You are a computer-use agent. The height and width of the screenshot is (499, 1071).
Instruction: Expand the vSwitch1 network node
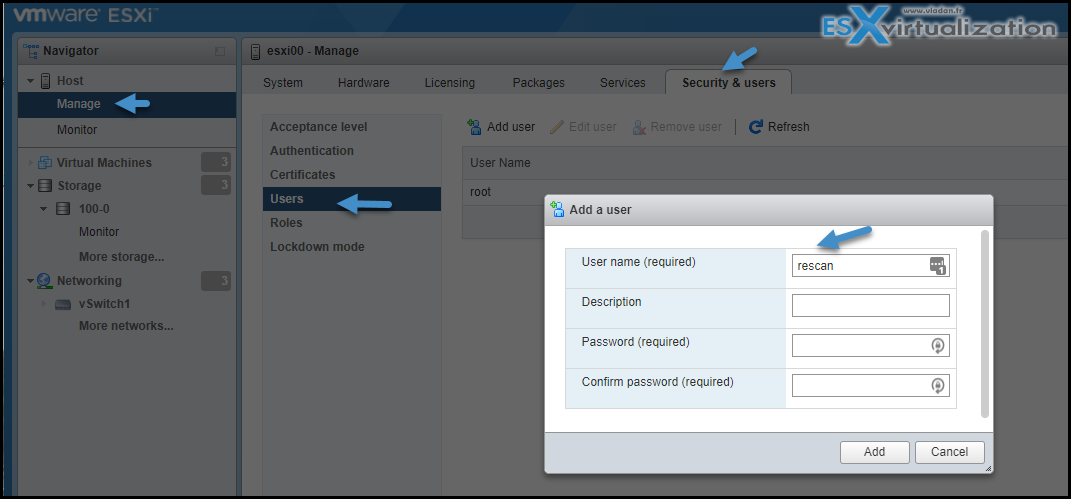45,304
